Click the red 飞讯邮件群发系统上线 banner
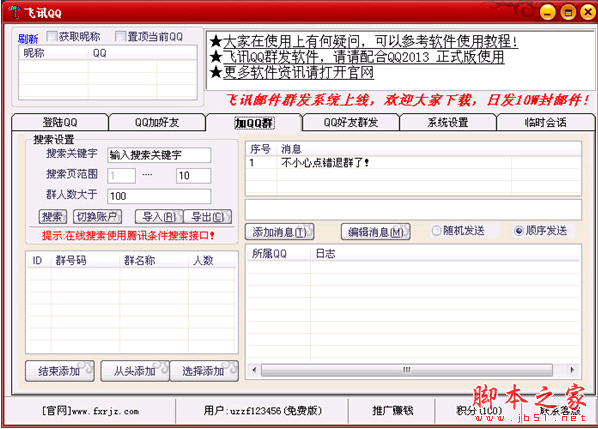The width and height of the screenshot is (598, 429). 407,100
